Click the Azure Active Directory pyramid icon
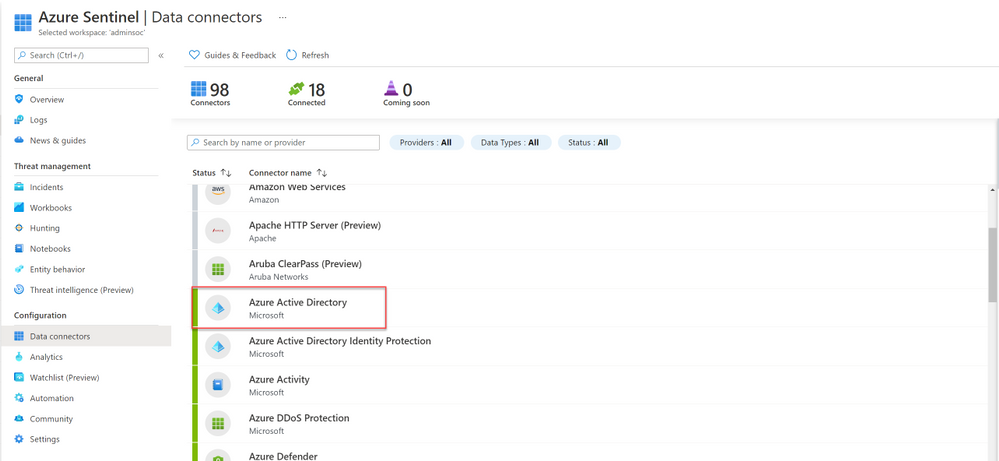Image resolution: width=999 pixels, height=461 pixels. [218, 308]
